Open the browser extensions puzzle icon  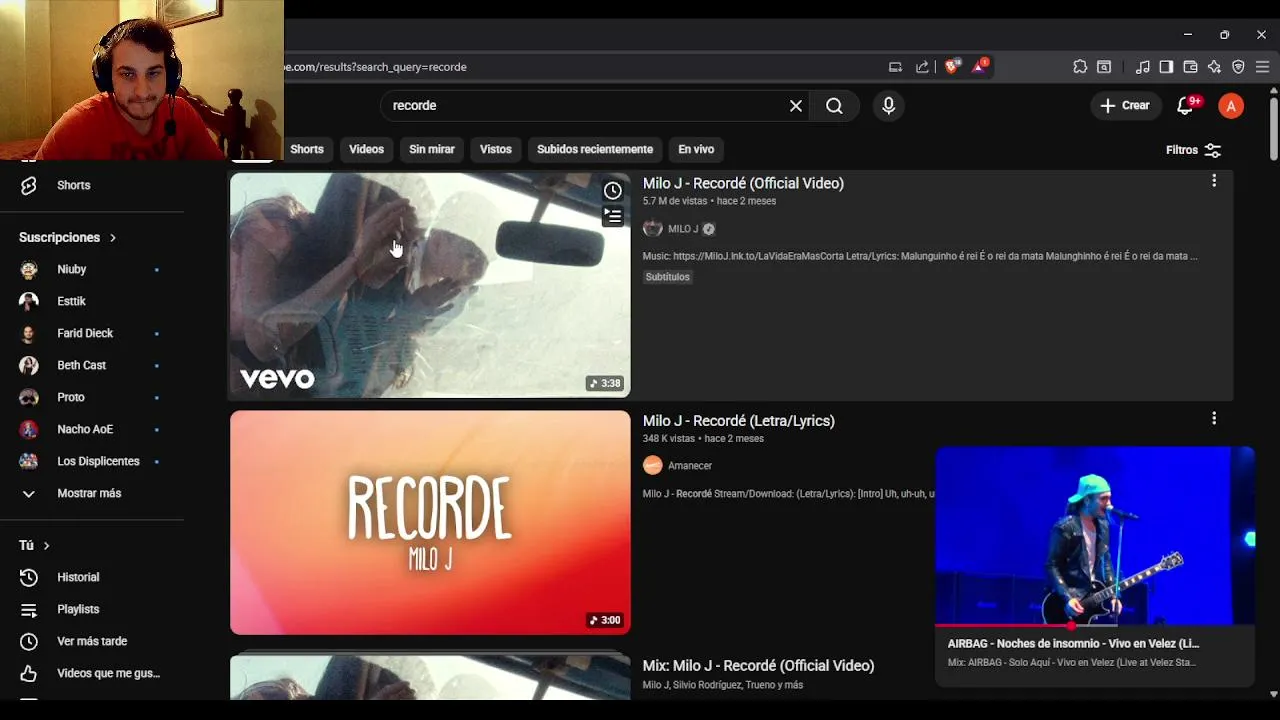coord(1080,67)
